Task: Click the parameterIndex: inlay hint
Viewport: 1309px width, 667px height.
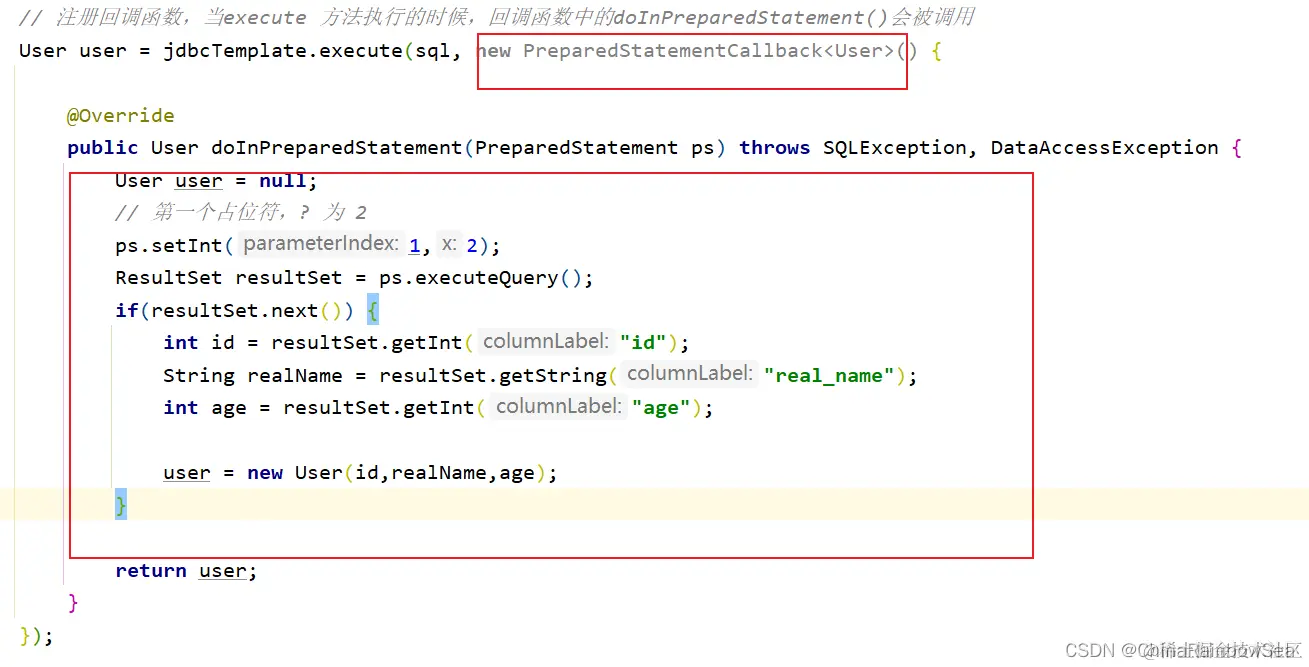Action: pyautogui.click(x=320, y=244)
